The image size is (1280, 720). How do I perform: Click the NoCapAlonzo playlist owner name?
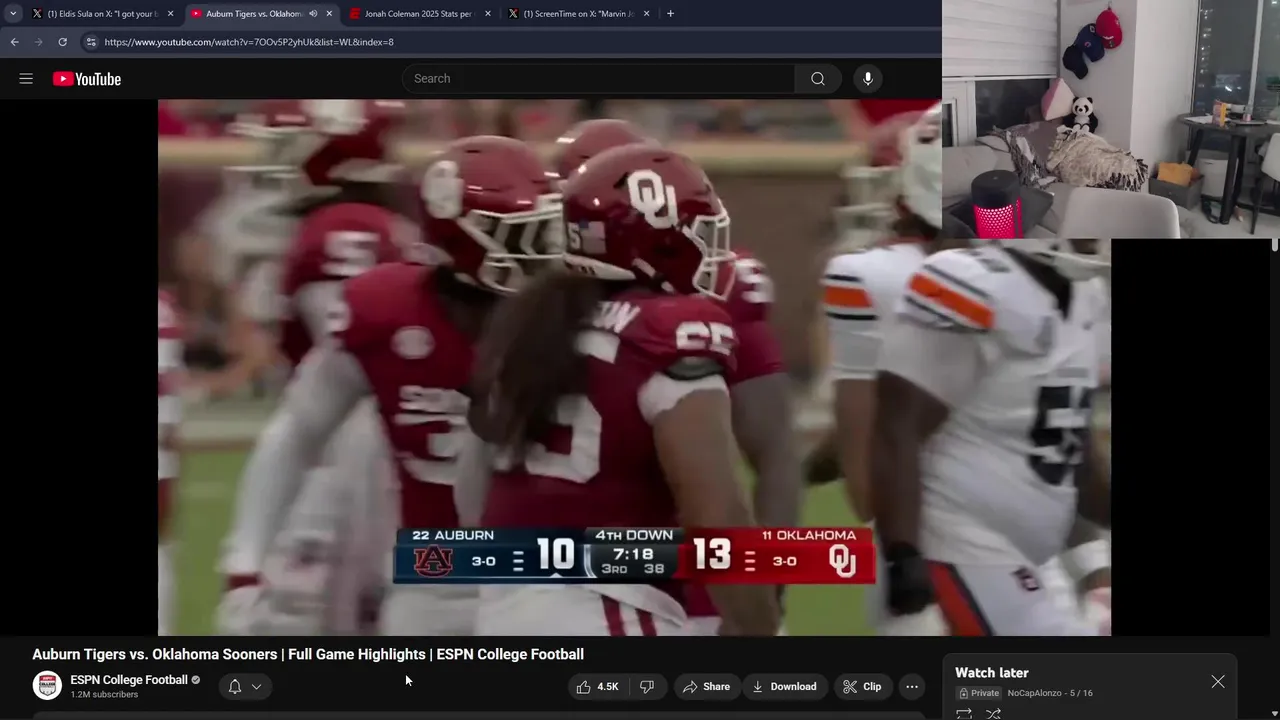pos(1035,693)
